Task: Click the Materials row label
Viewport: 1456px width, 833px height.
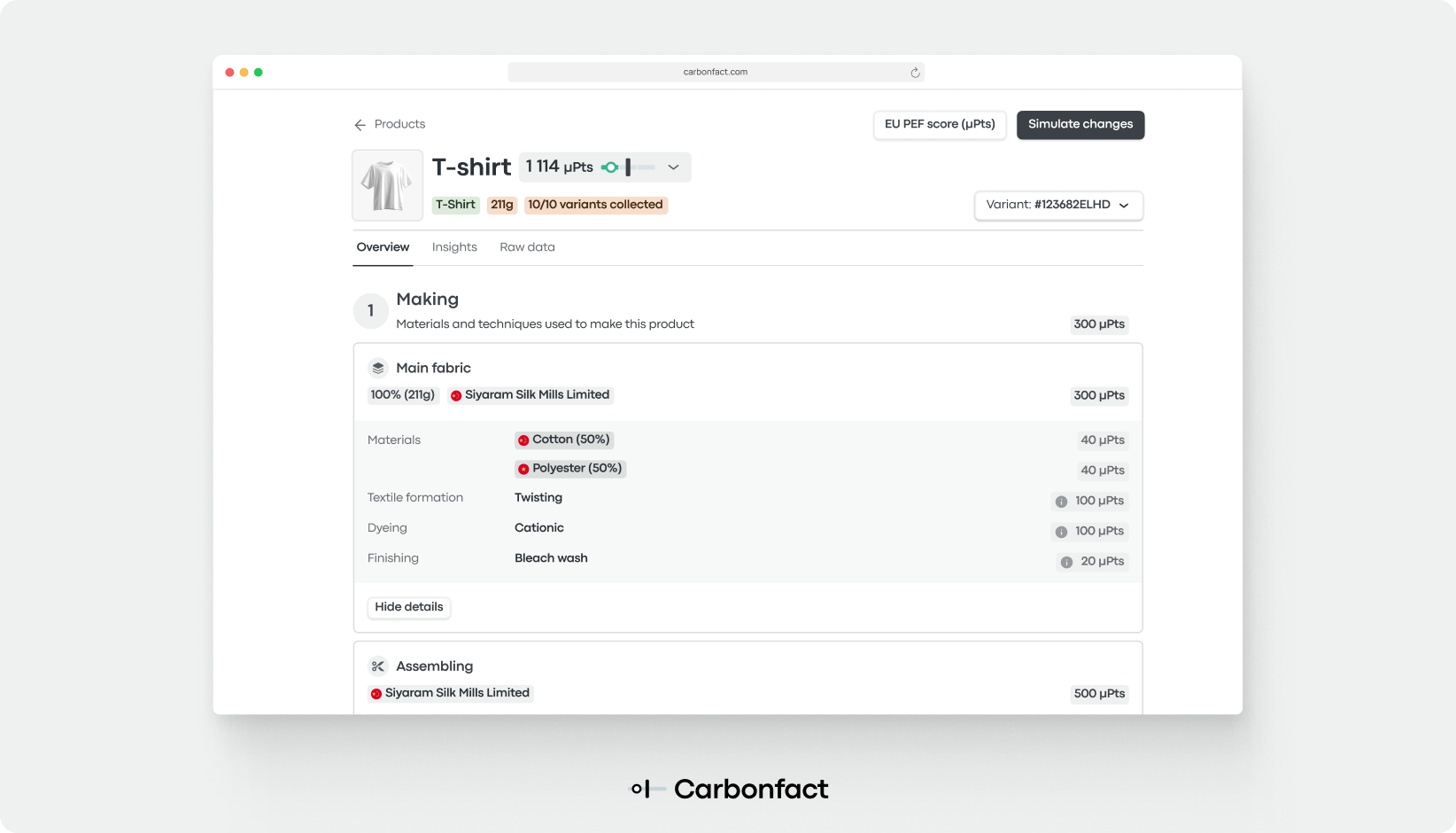Action: [x=394, y=440]
